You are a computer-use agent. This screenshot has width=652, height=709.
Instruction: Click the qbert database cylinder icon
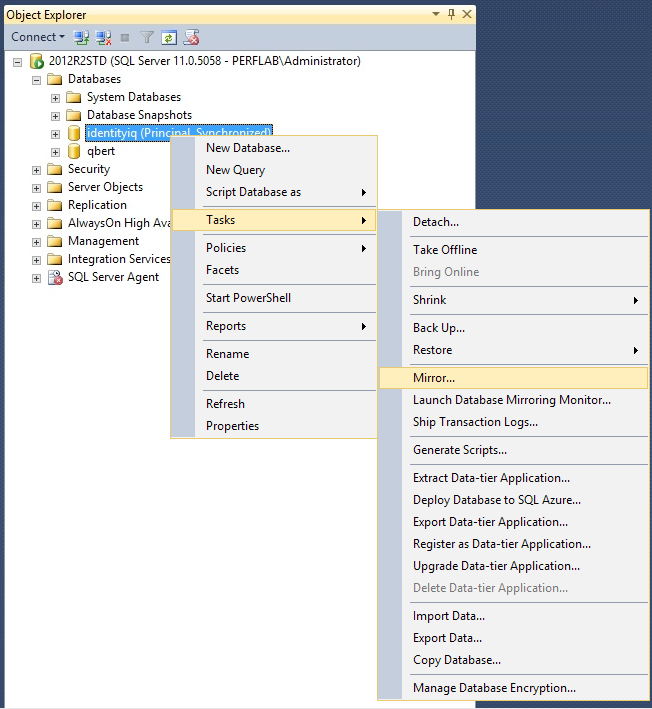point(74,151)
